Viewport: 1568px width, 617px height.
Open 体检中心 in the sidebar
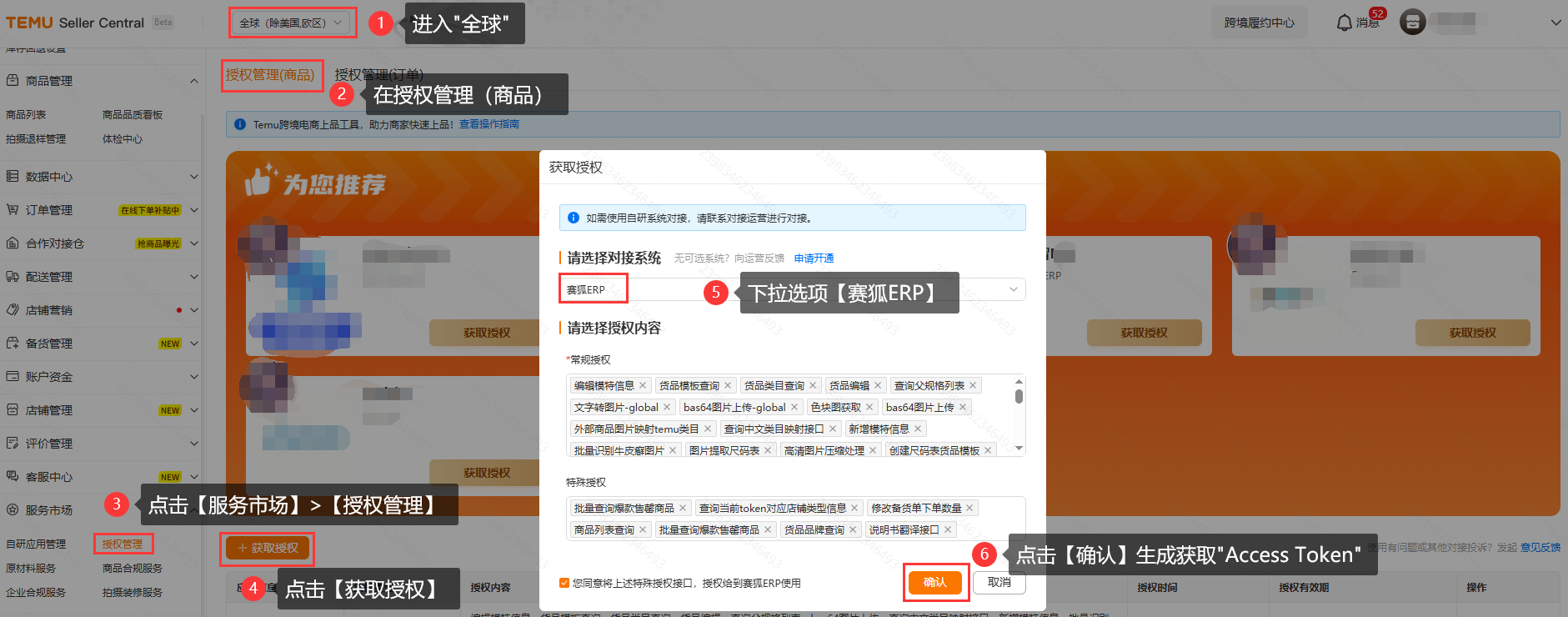tap(123, 139)
